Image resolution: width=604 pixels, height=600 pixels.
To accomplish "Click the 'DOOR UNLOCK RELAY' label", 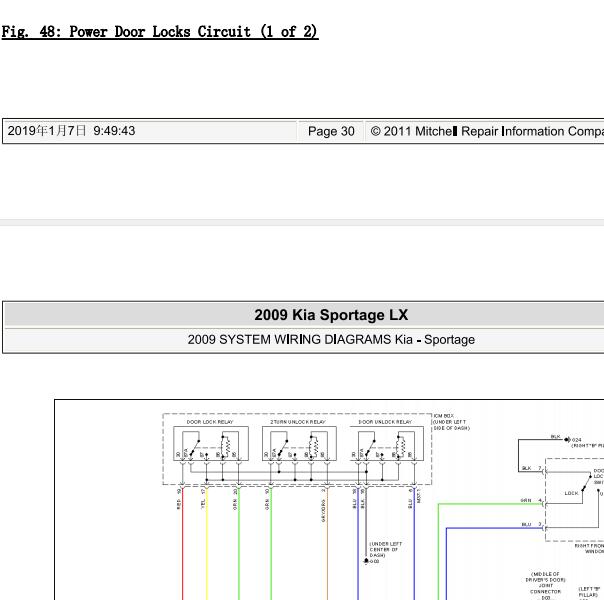I will pos(385,422).
